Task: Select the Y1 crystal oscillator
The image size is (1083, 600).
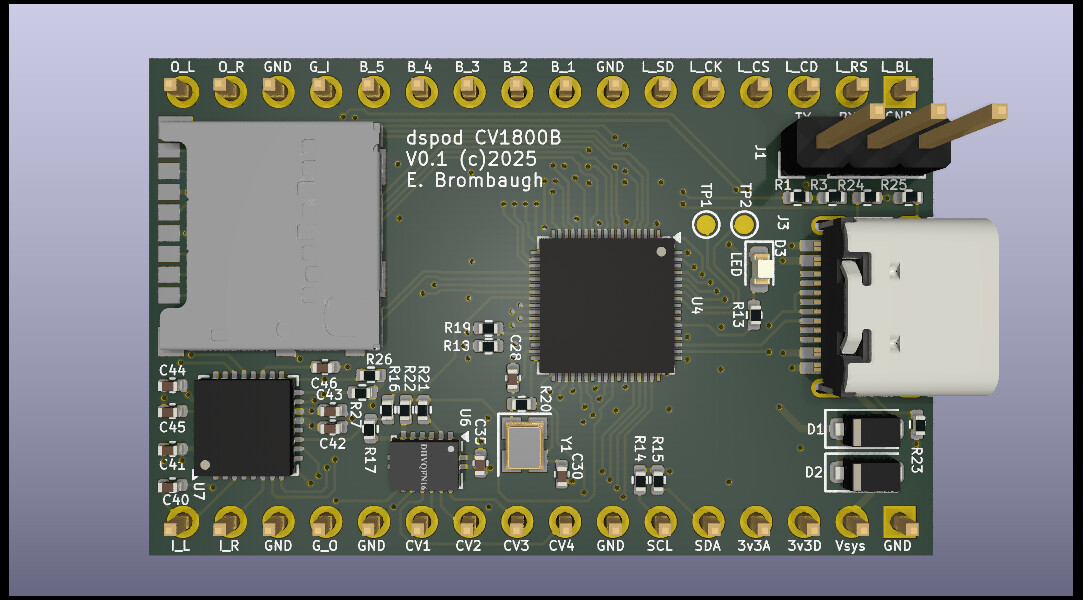Action: [523, 445]
